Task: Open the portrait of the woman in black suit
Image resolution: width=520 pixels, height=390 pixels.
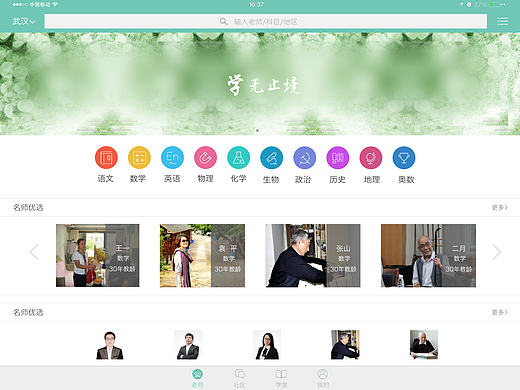Action: pos(267,345)
